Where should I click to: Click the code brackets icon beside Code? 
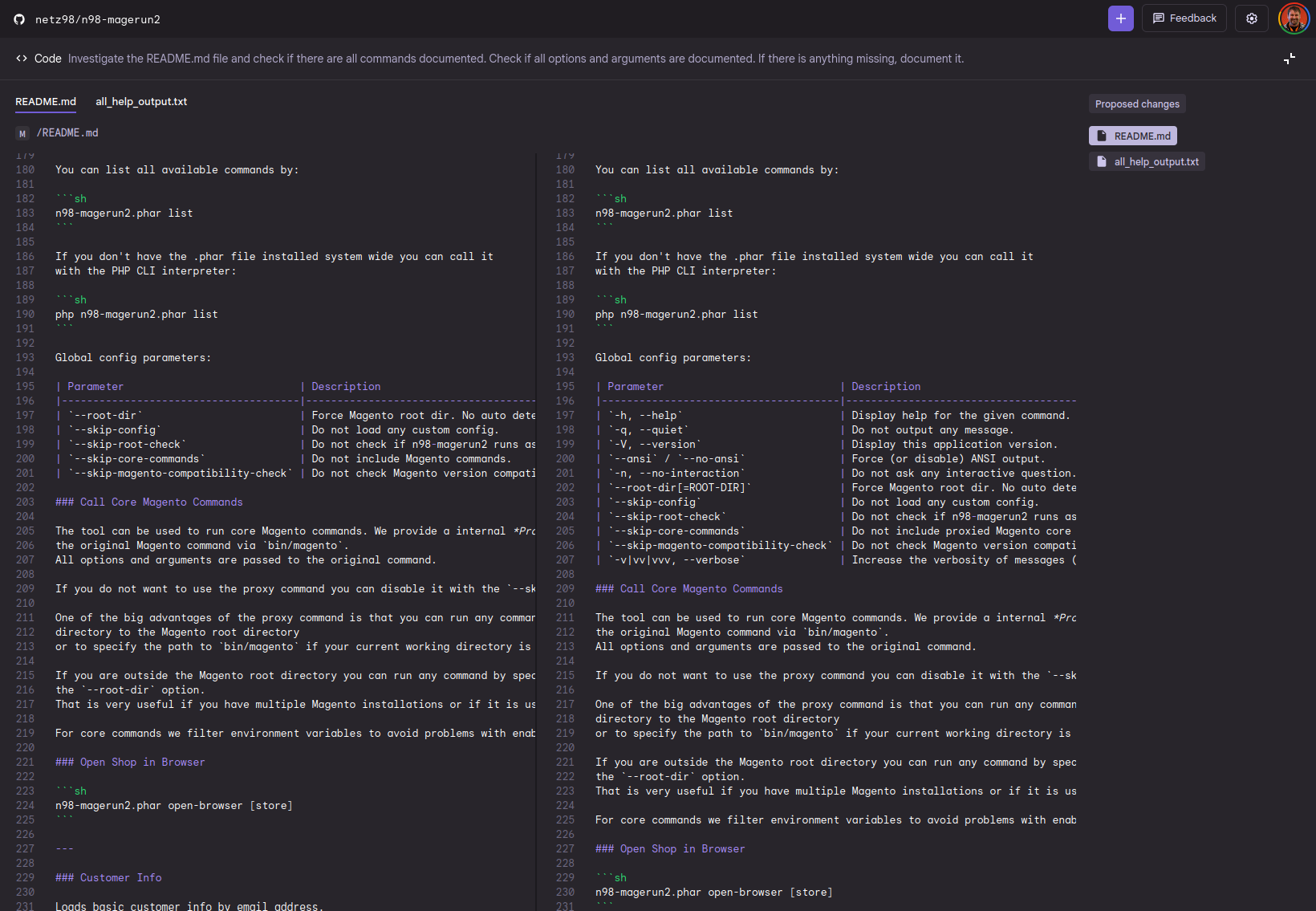(x=22, y=59)
